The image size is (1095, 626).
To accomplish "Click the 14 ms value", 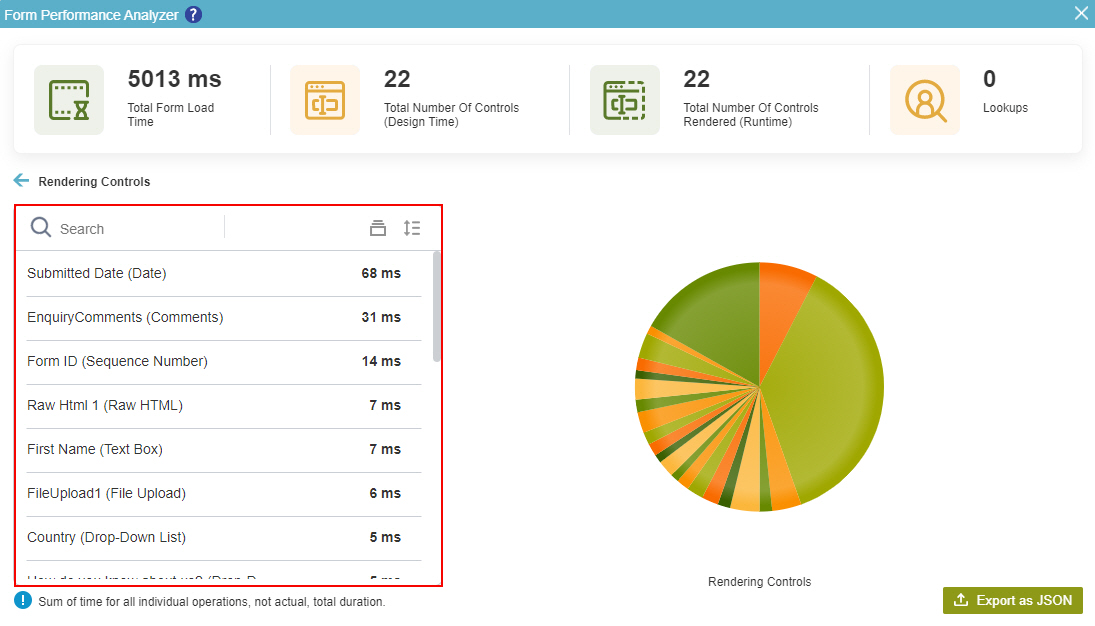I will click(x=381, y=361).
